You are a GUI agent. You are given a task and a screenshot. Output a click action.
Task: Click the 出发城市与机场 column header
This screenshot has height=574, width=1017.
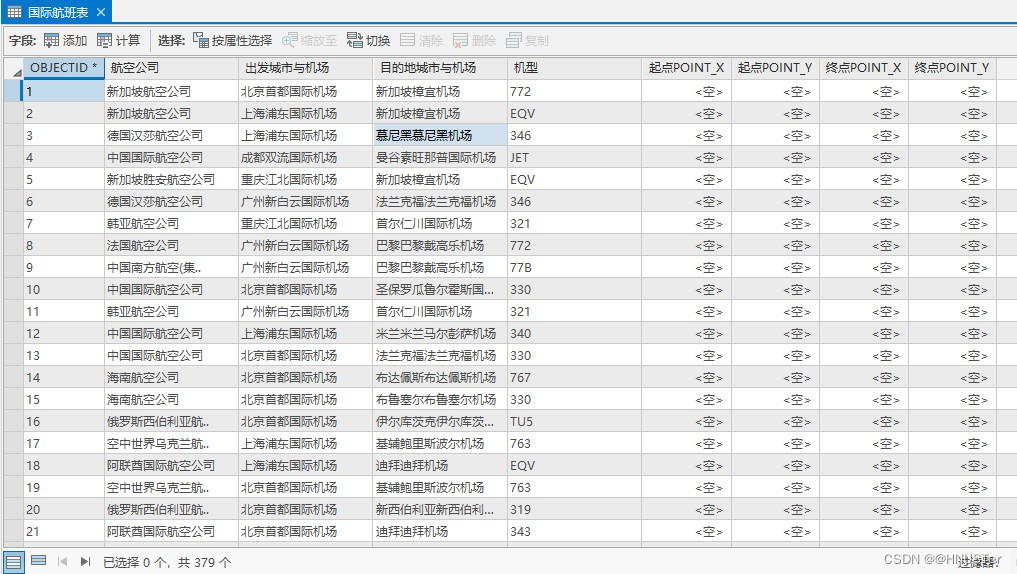[x=305, y=67]
